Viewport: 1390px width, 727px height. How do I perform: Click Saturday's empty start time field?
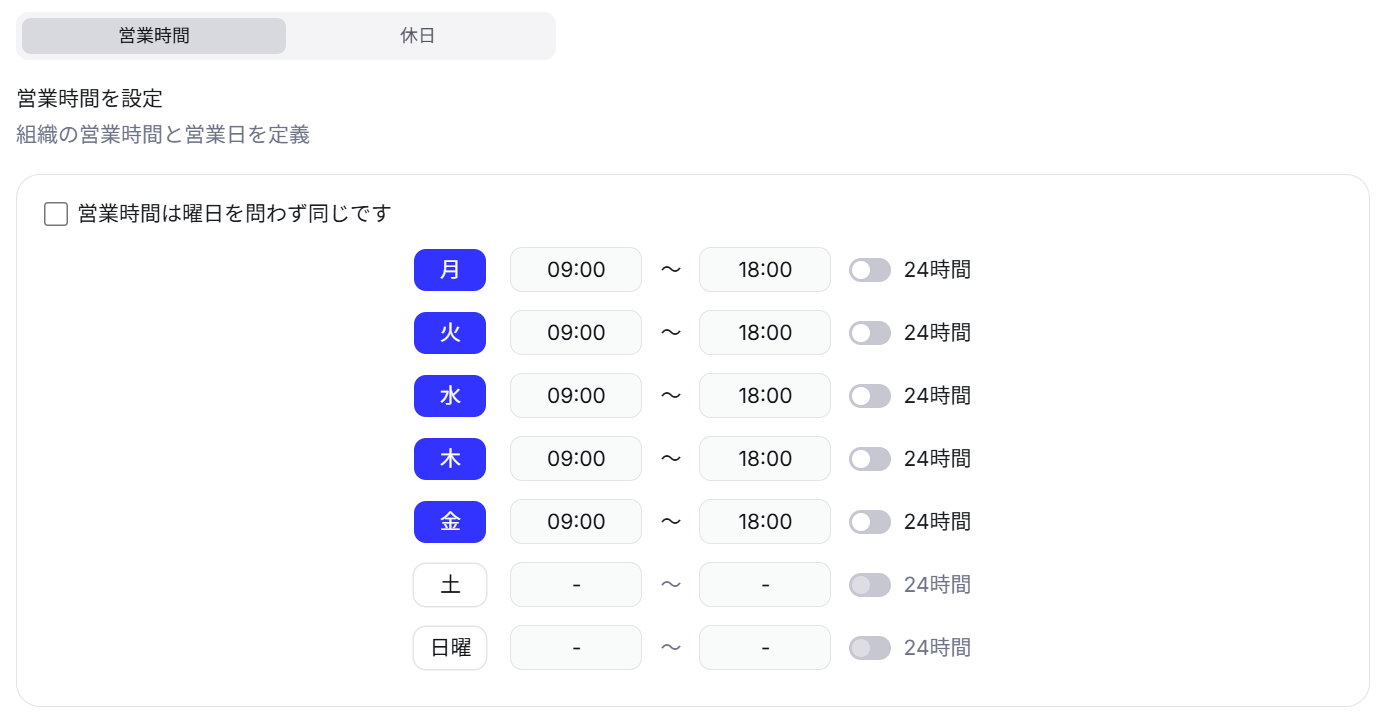pos(575,584)
